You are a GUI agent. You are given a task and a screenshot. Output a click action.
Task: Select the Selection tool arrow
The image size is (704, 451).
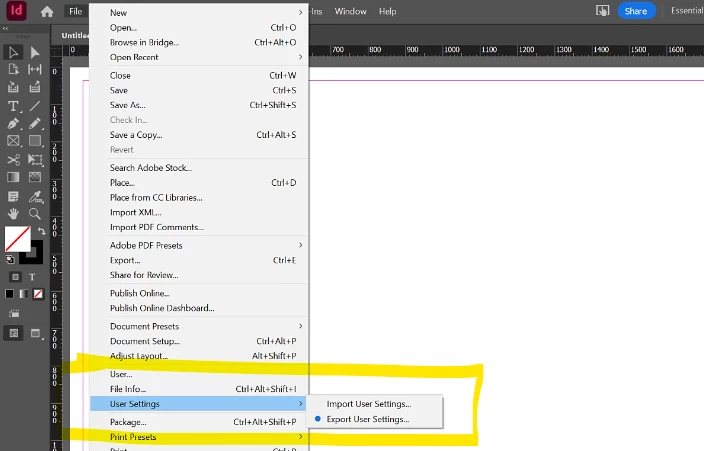click(13, 52)
